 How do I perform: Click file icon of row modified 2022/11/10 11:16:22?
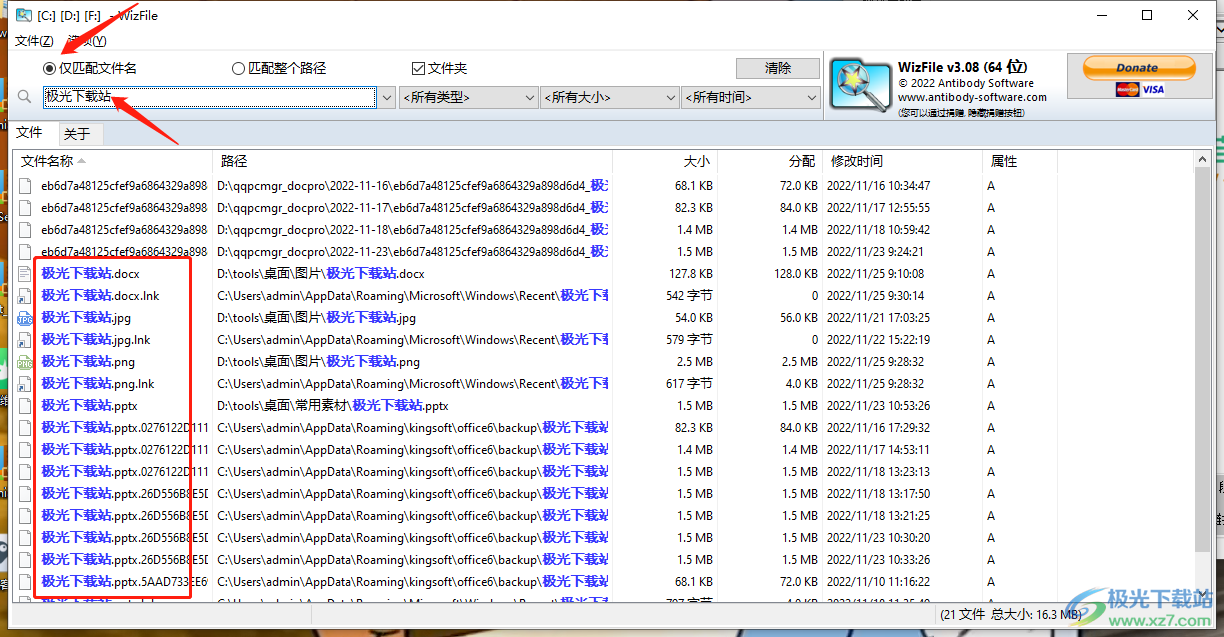26,582
